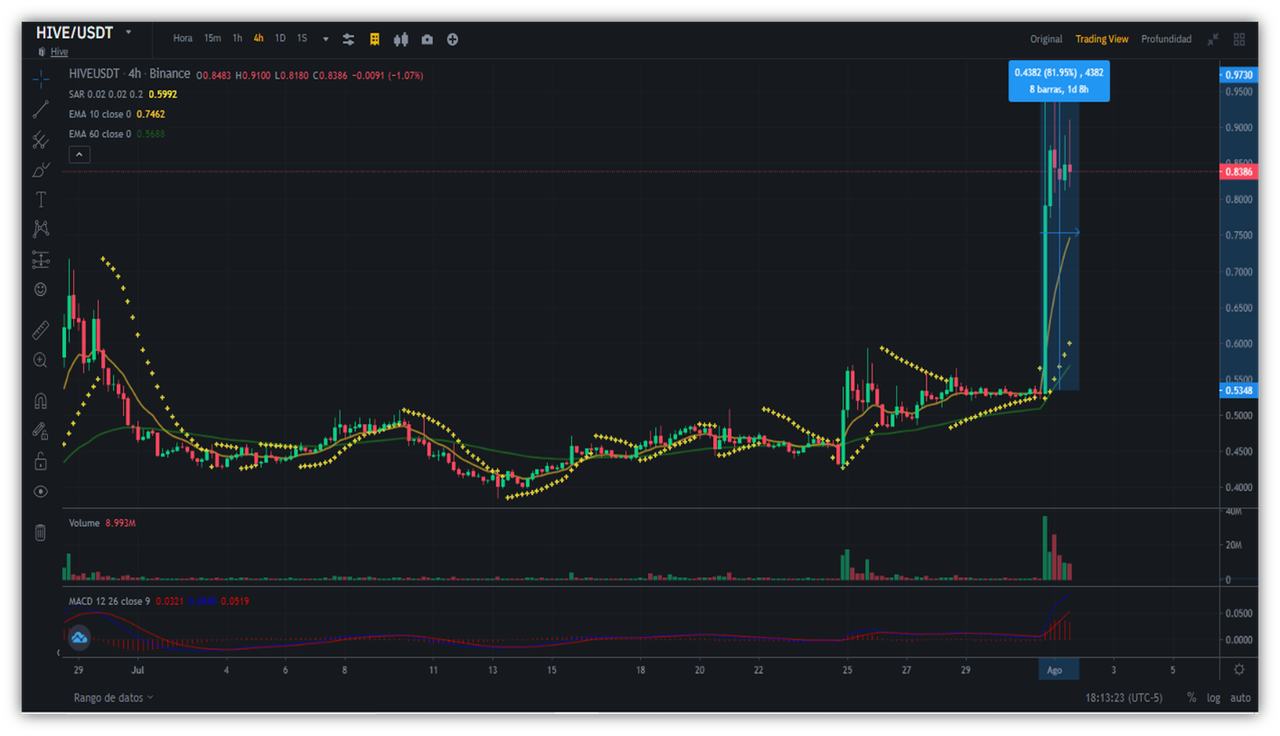Switch to the Profundidad depth tab
The width and height of the screenshot is (1280, 736).
click(1166, 39)
